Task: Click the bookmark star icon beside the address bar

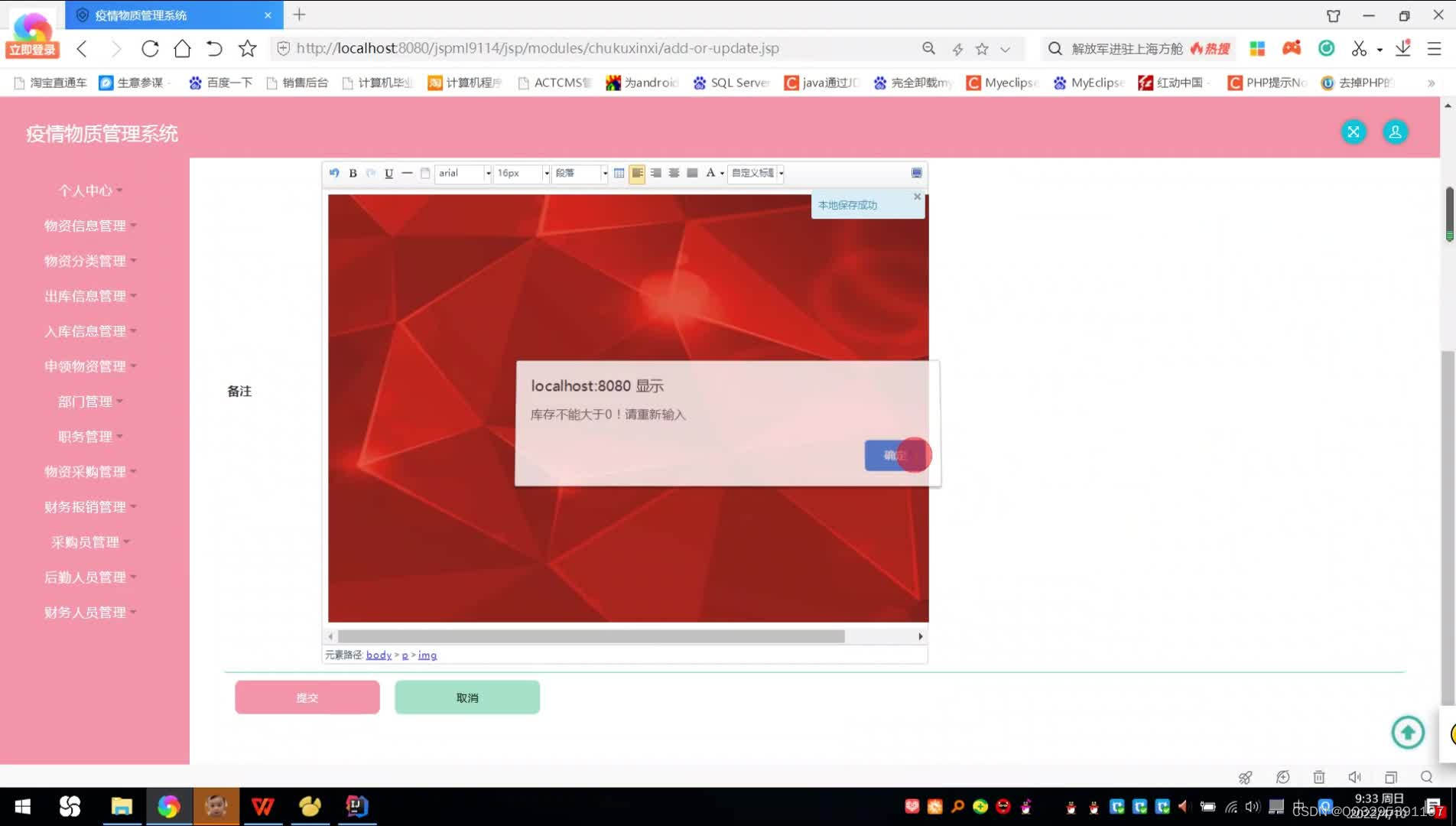Action: (247, 49)
